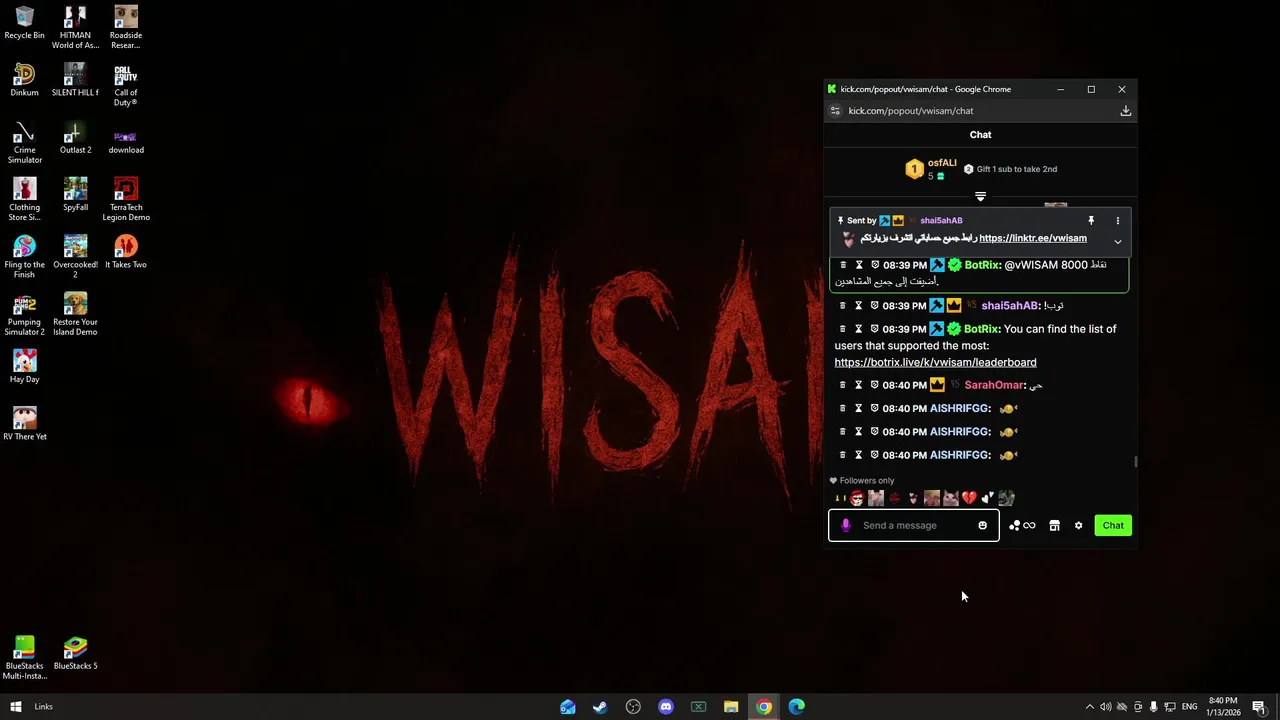The image size is (1280, 720).
Task: Click the kick.com/popout/vwisam/chat address bar
Action: point(980,111)
